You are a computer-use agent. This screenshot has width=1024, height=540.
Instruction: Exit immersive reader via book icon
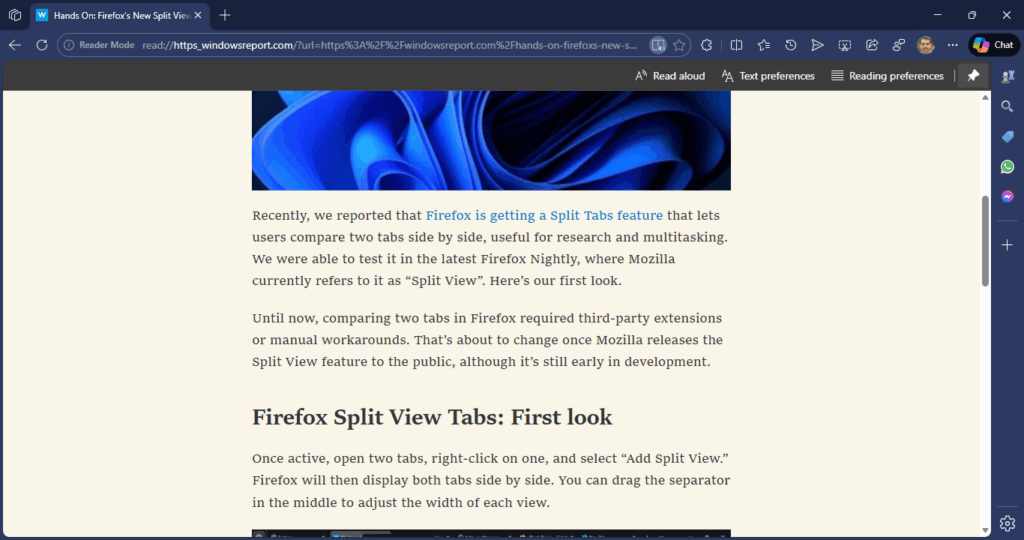(x=658, y=45)
